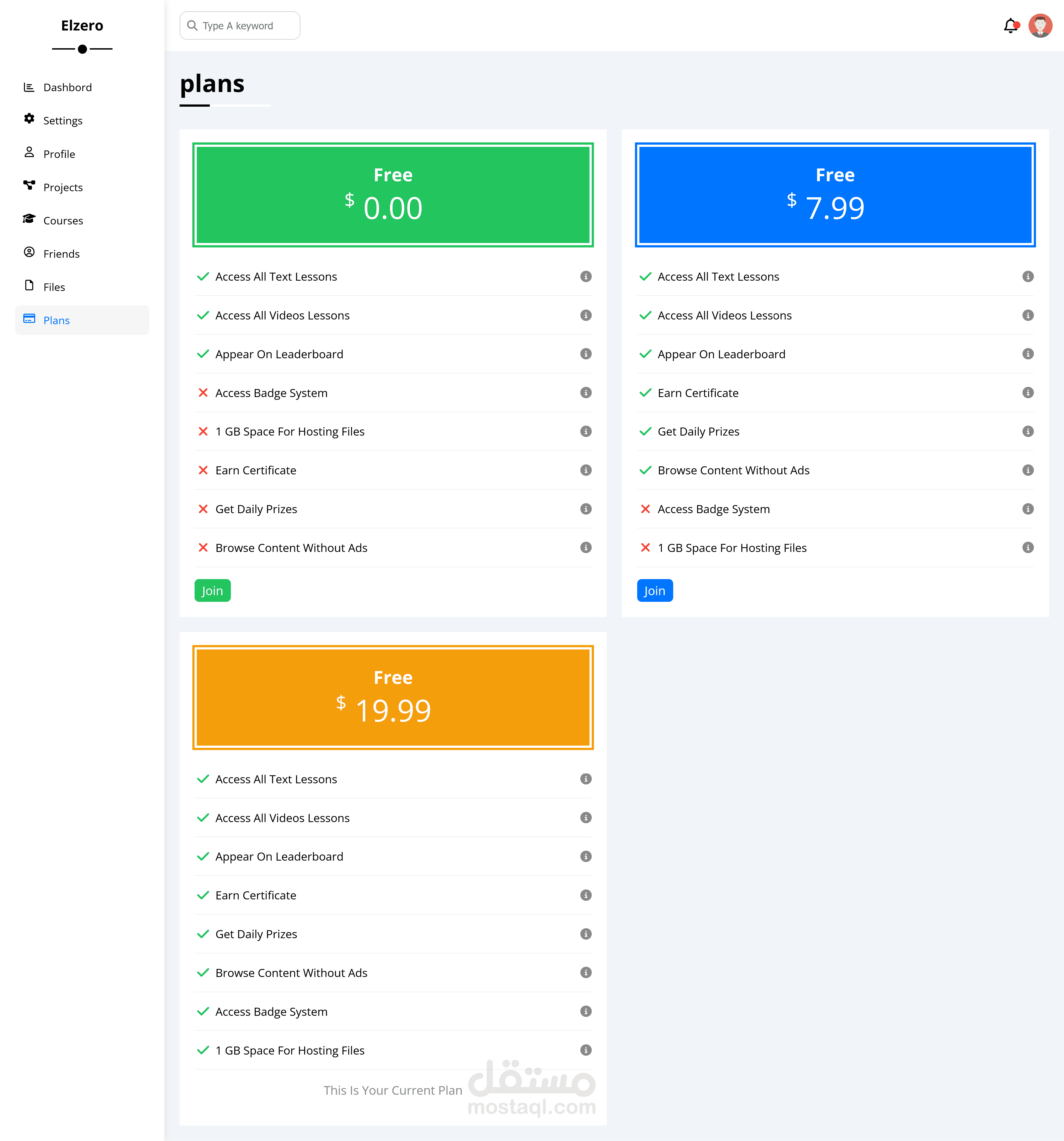Click info icon for Access Badge System in green plan

586,393
